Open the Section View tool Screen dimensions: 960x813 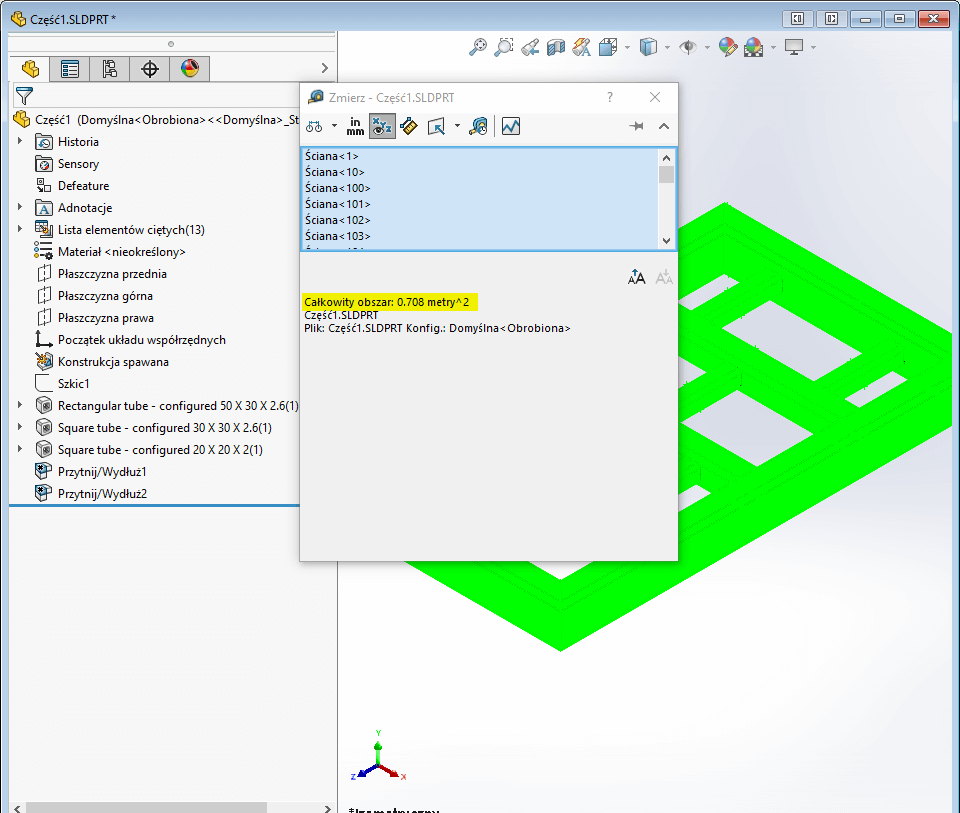pos(554,47)
